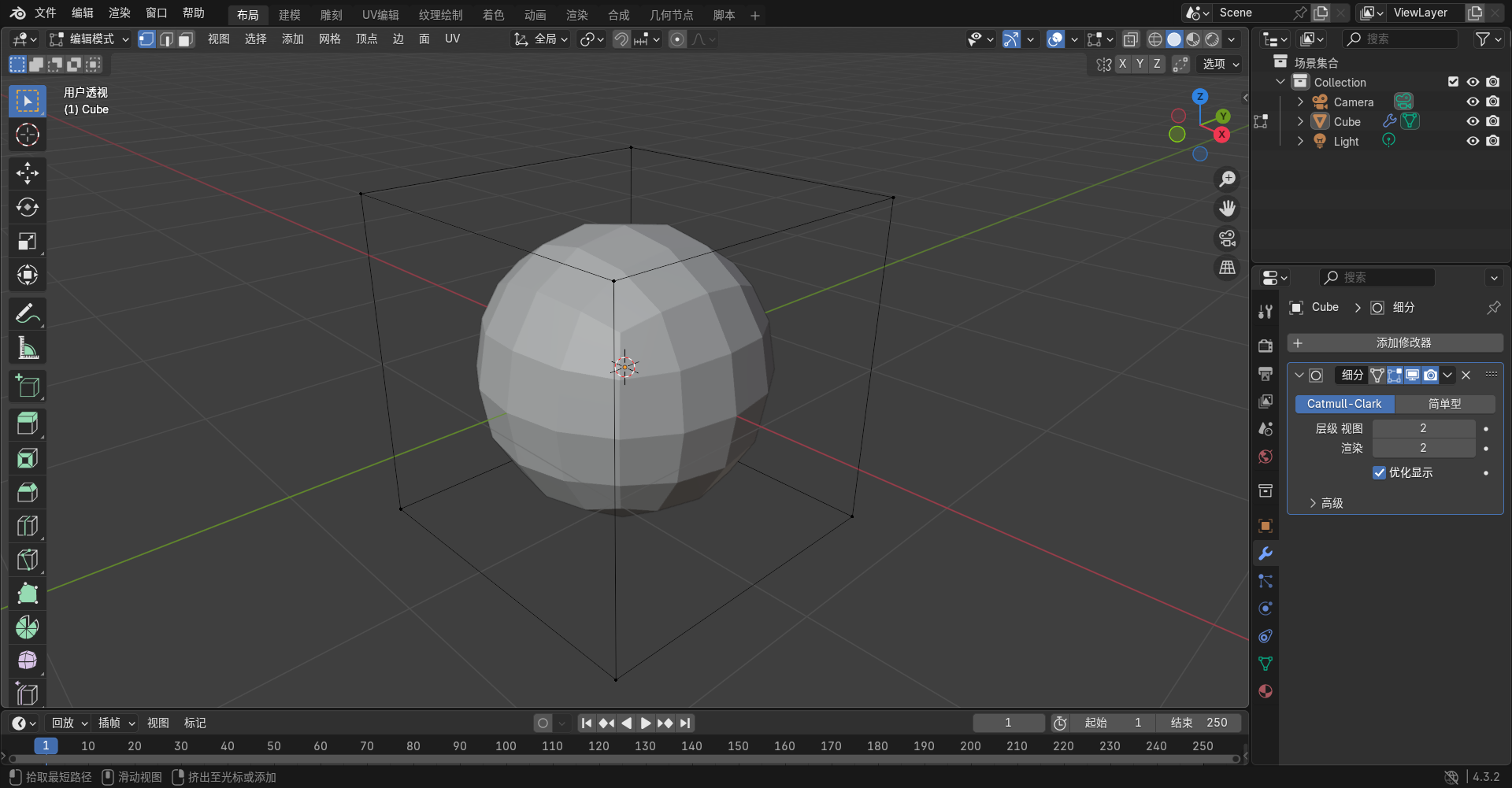Viewport: 1512px width, 788px height.
Task: Uncheck the 优化显示 checkbox
Action: tap(1379, 472)
